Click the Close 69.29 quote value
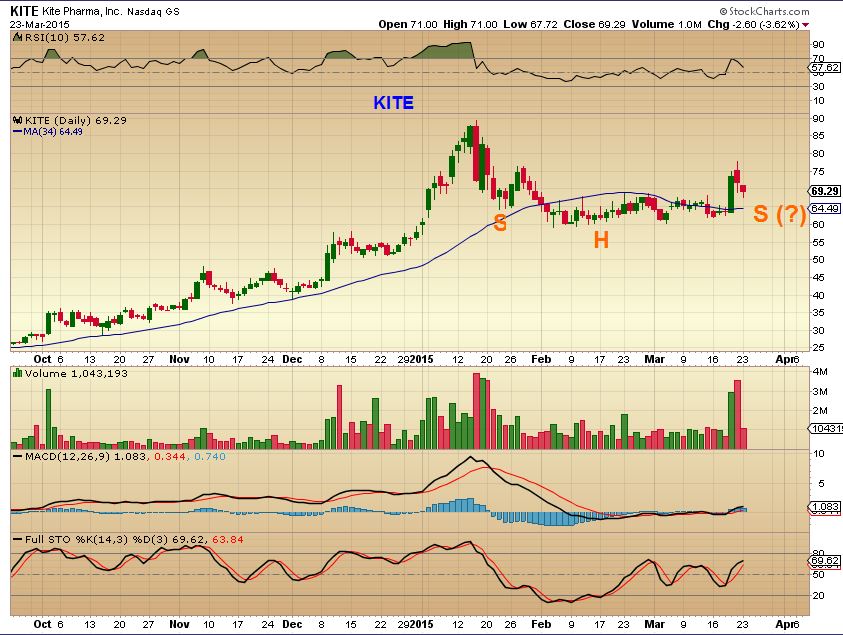 click(x=595, y=24)
